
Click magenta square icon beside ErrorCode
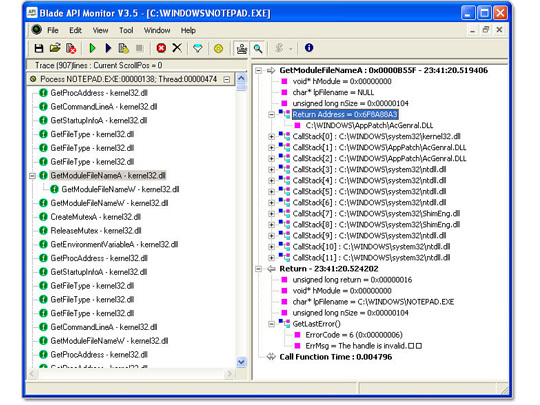click(298, 335)
